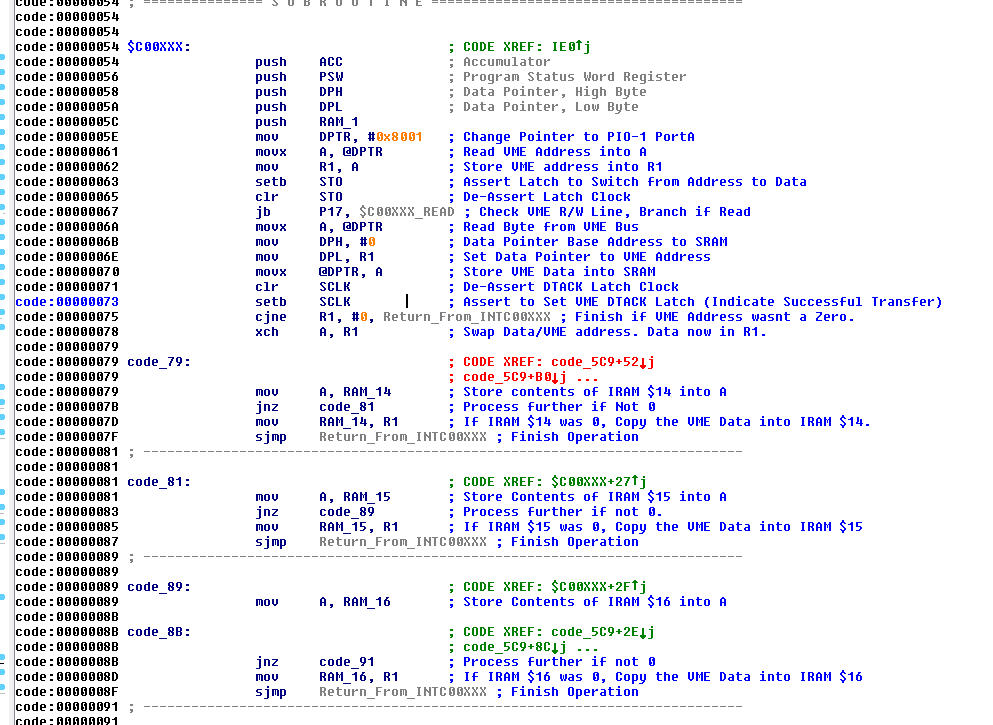993x725 pixels.
Task: Select the code_8B: label
Action: click(x=159, y=632)
